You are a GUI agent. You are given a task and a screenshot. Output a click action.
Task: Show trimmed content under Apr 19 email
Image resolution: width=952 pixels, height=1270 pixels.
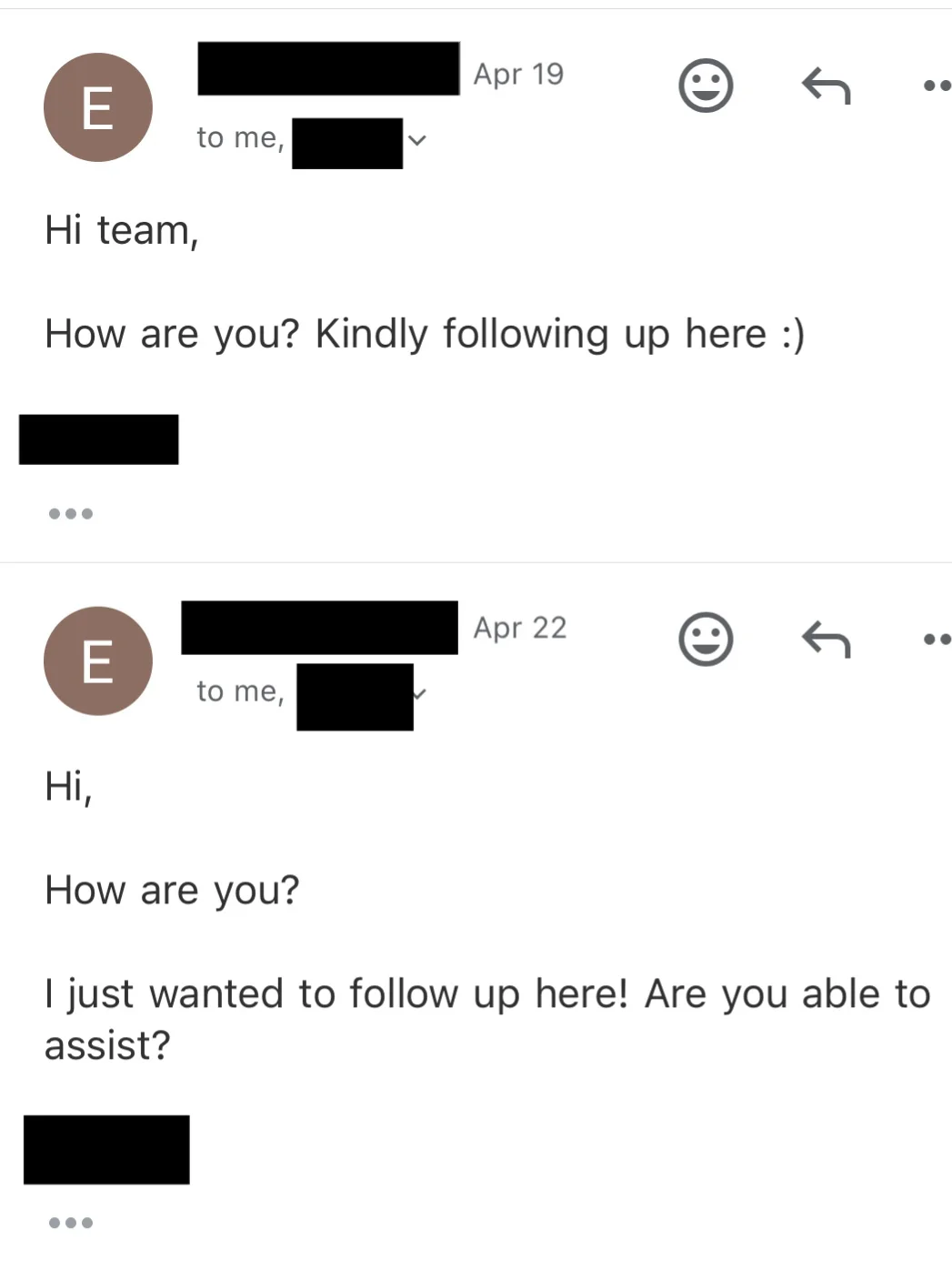point(70,514)
